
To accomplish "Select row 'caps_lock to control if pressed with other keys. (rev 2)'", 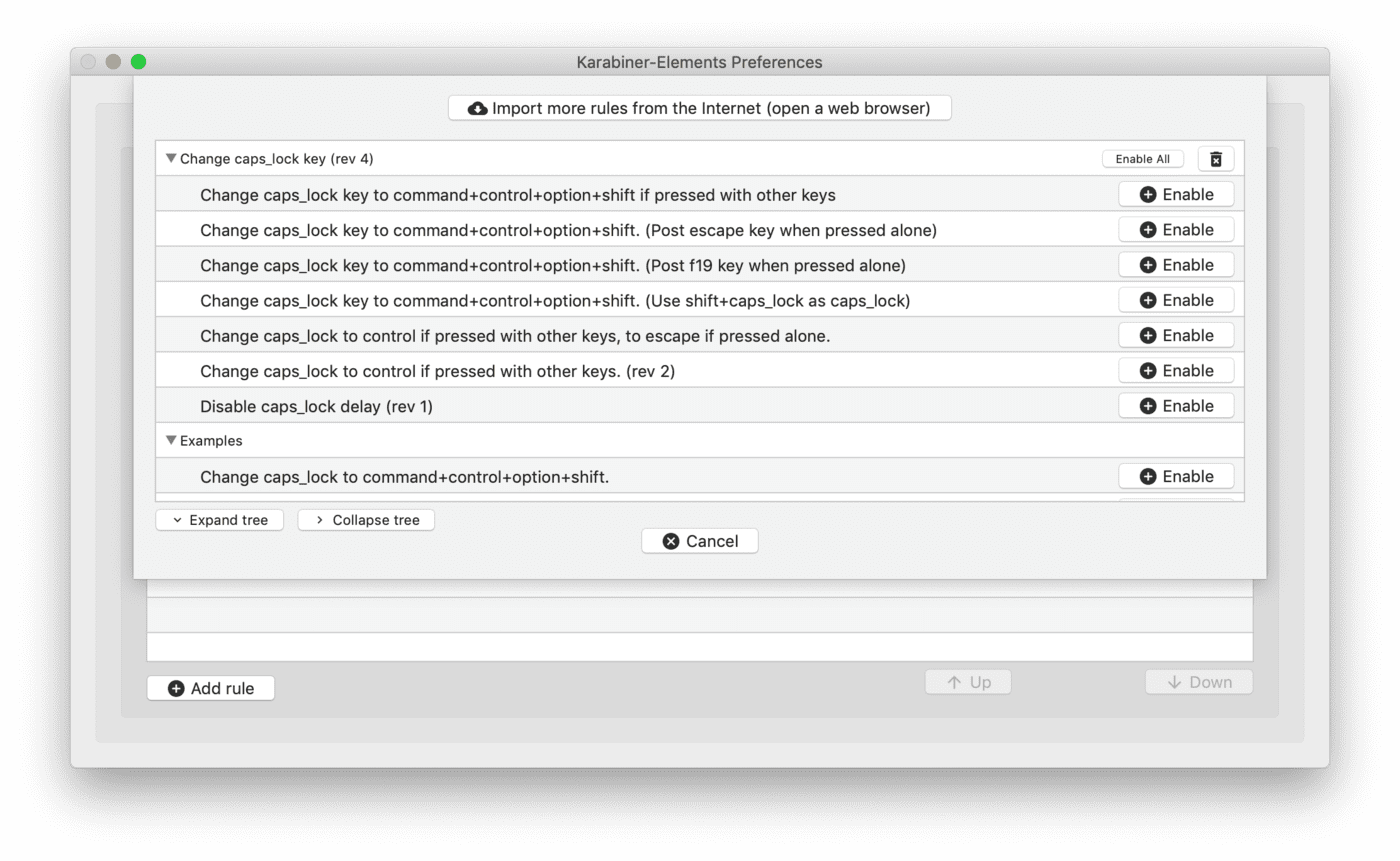I will [700, 371].
